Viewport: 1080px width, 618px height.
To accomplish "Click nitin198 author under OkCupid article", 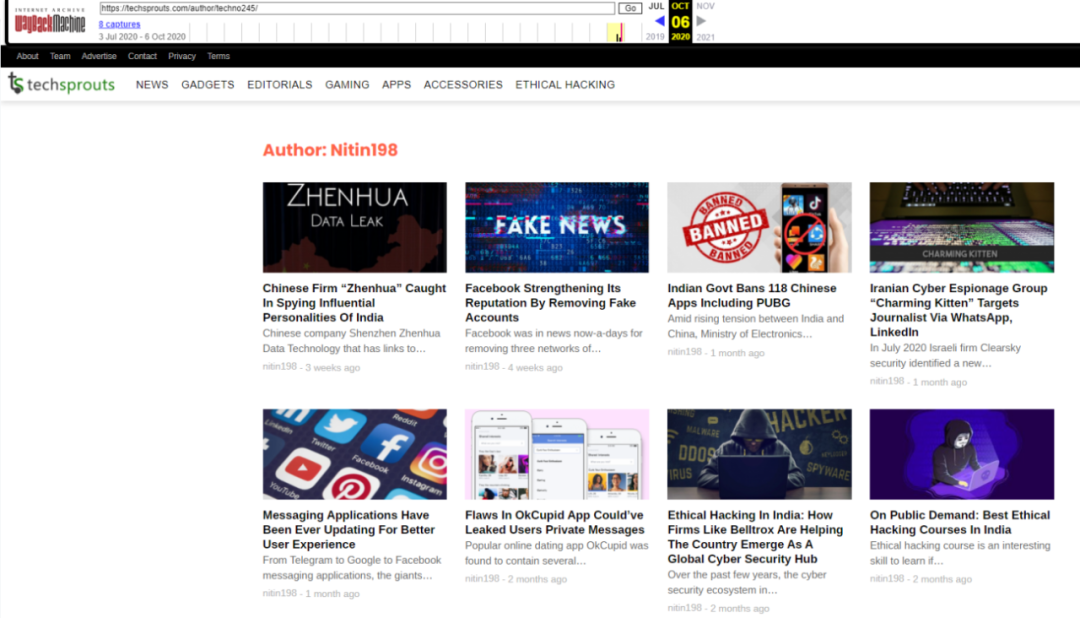I will click(481, 579).
